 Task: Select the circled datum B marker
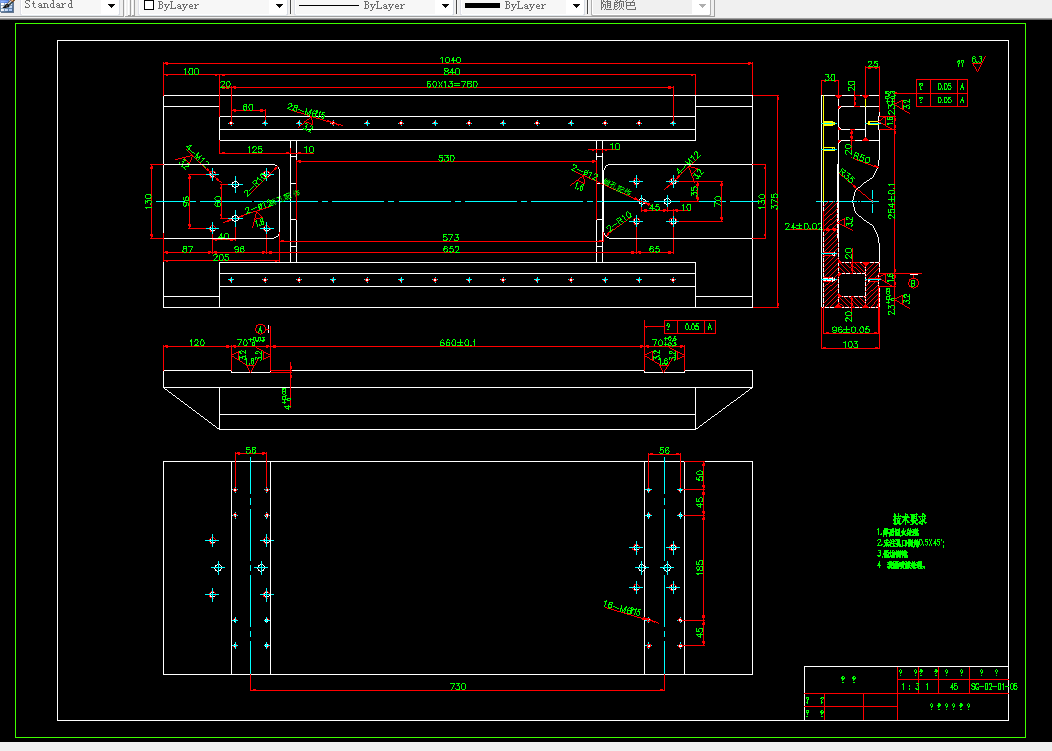(912, 283)
